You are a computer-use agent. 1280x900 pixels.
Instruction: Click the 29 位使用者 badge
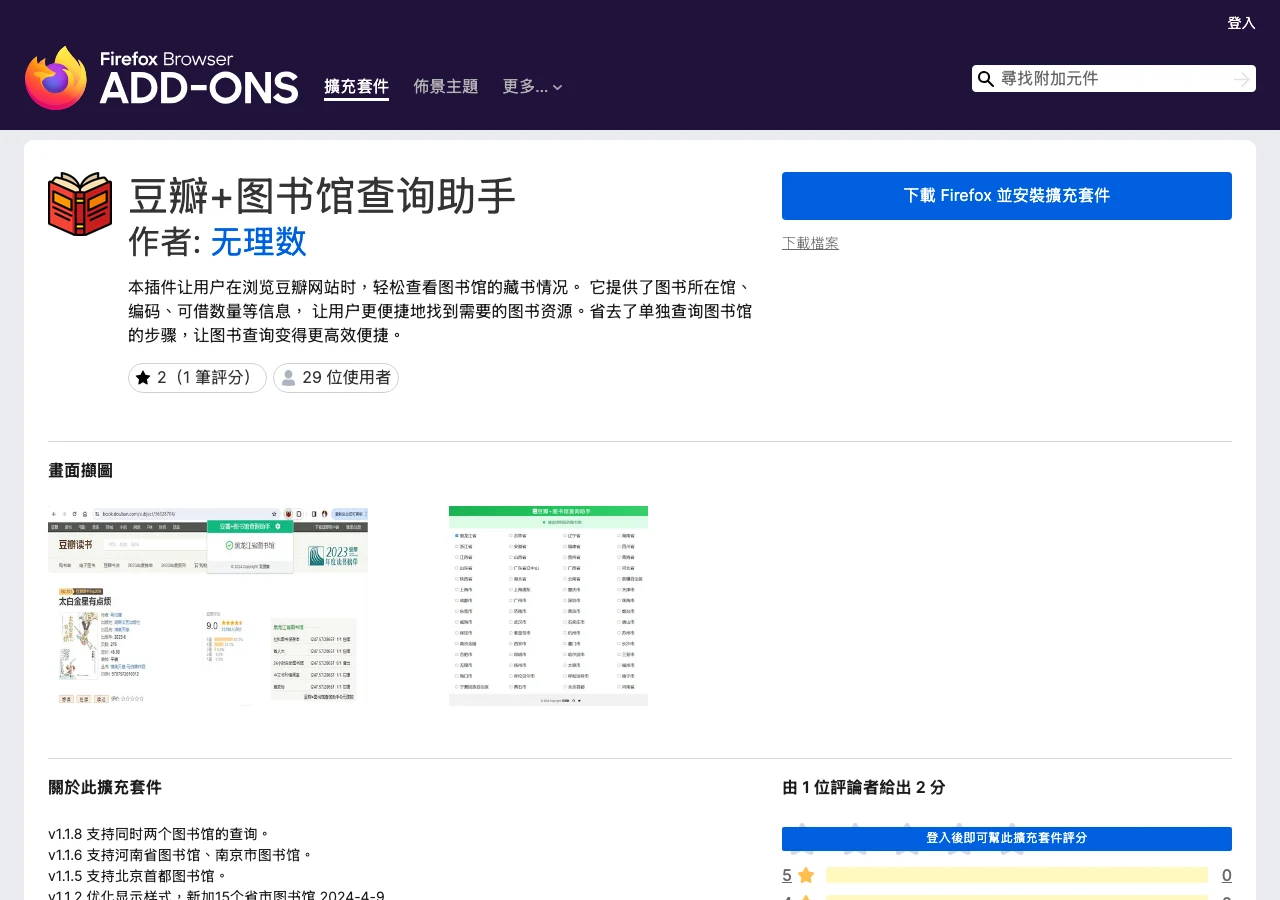tap(336, 378)
